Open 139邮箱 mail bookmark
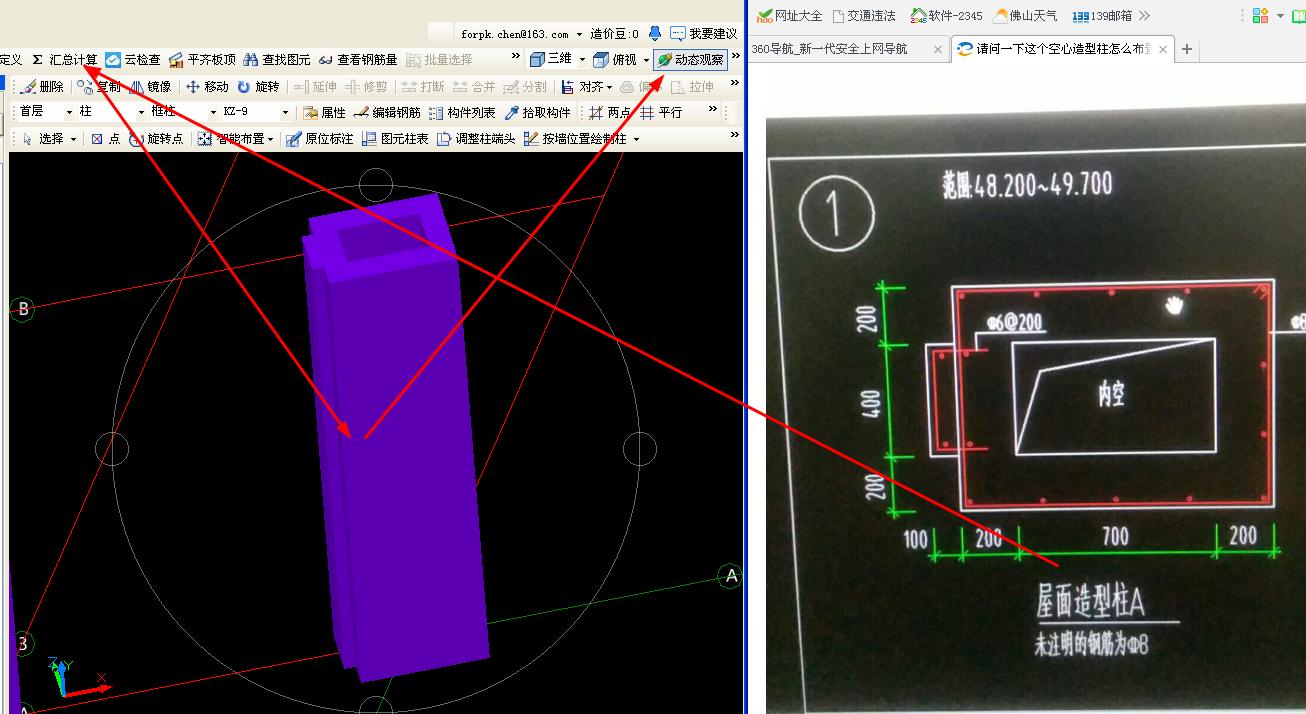This screenshot has height=714, width=1306. 1102,15
